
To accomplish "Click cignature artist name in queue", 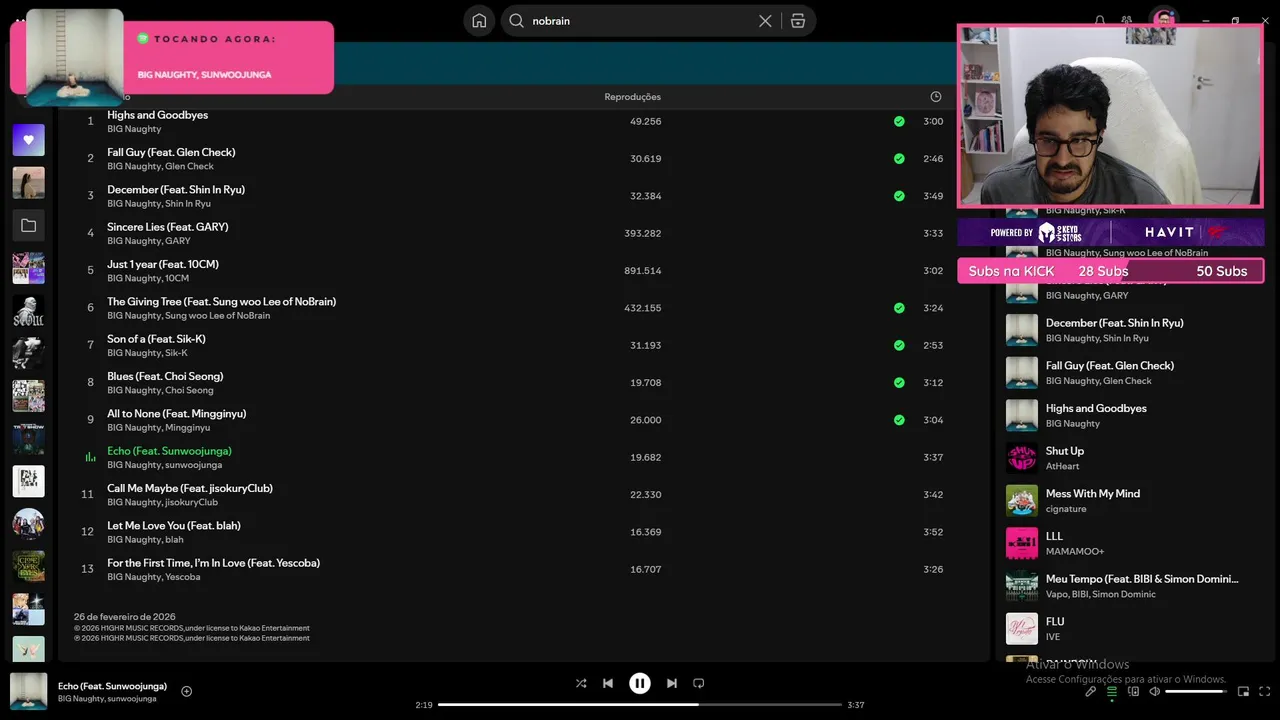I will 1066,509.
